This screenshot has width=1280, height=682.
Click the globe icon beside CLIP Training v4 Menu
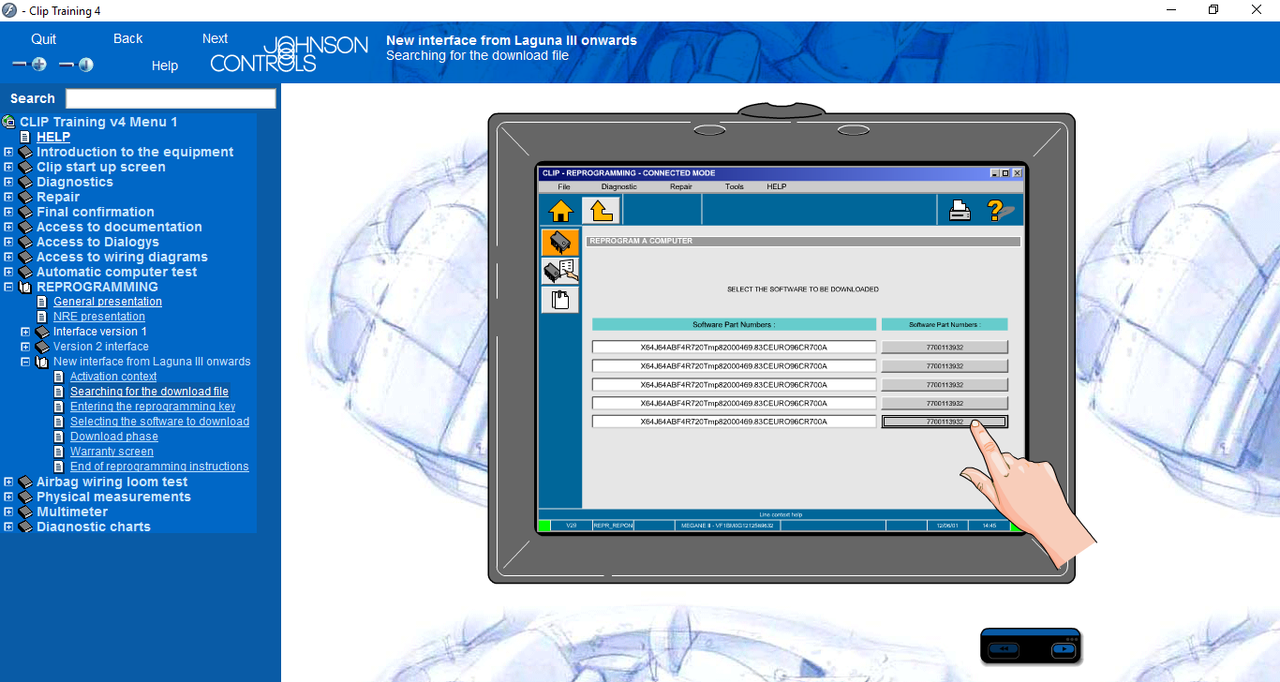point(9,122)
